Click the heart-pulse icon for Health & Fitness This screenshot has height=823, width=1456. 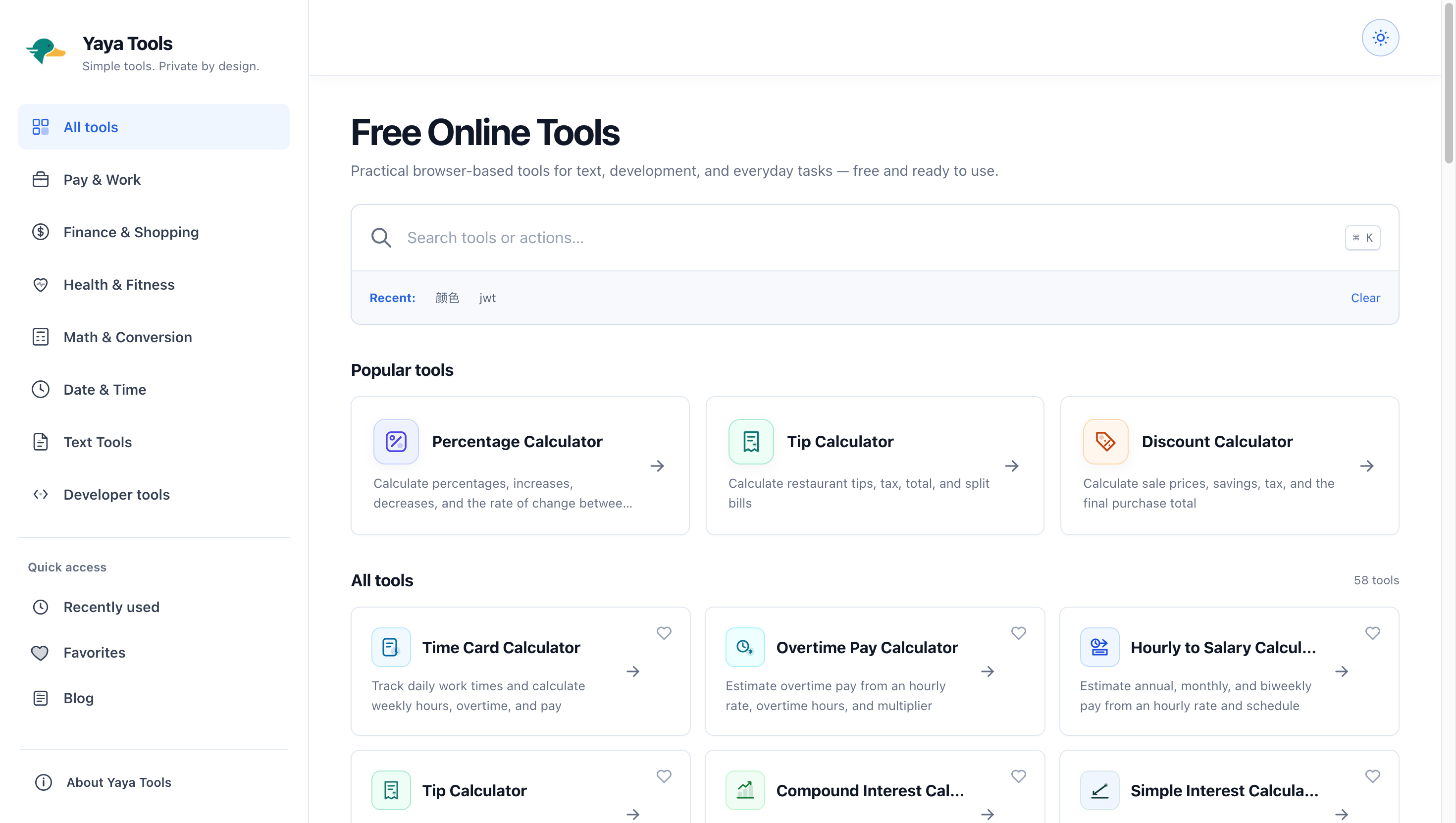41,284
